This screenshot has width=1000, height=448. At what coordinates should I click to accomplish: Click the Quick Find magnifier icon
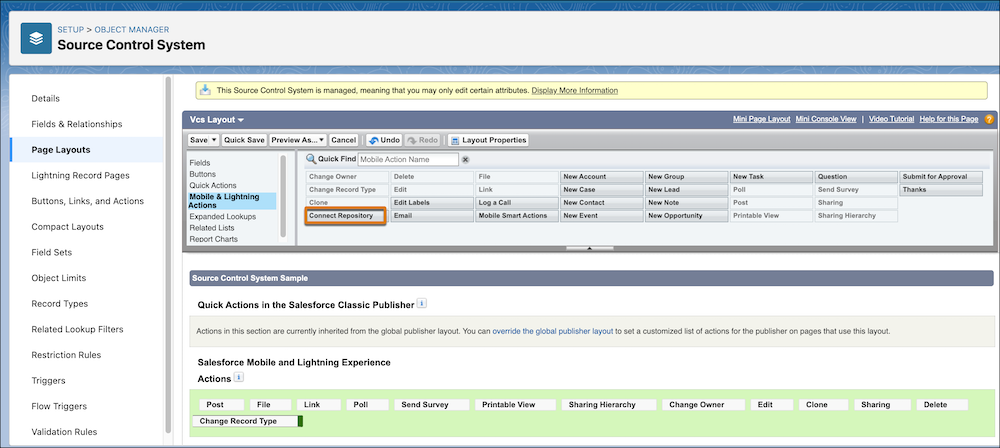pos(311,160)
